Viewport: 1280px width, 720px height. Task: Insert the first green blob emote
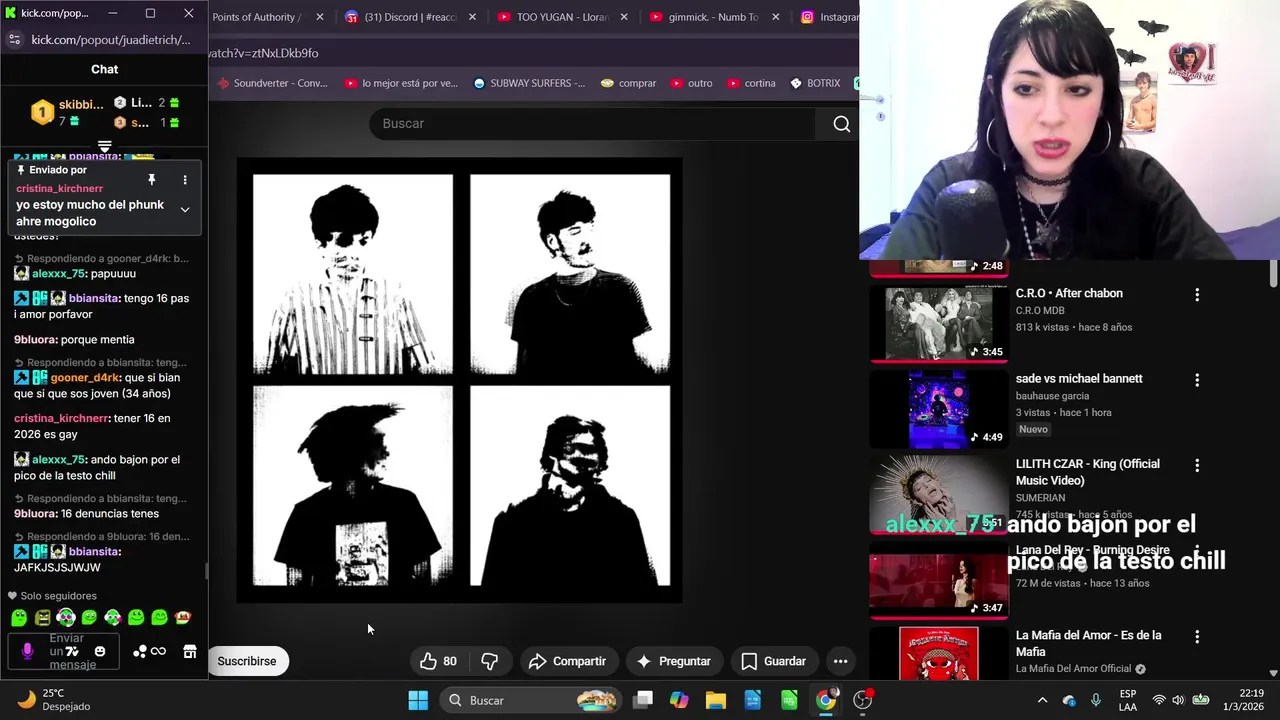click(19, 618)
